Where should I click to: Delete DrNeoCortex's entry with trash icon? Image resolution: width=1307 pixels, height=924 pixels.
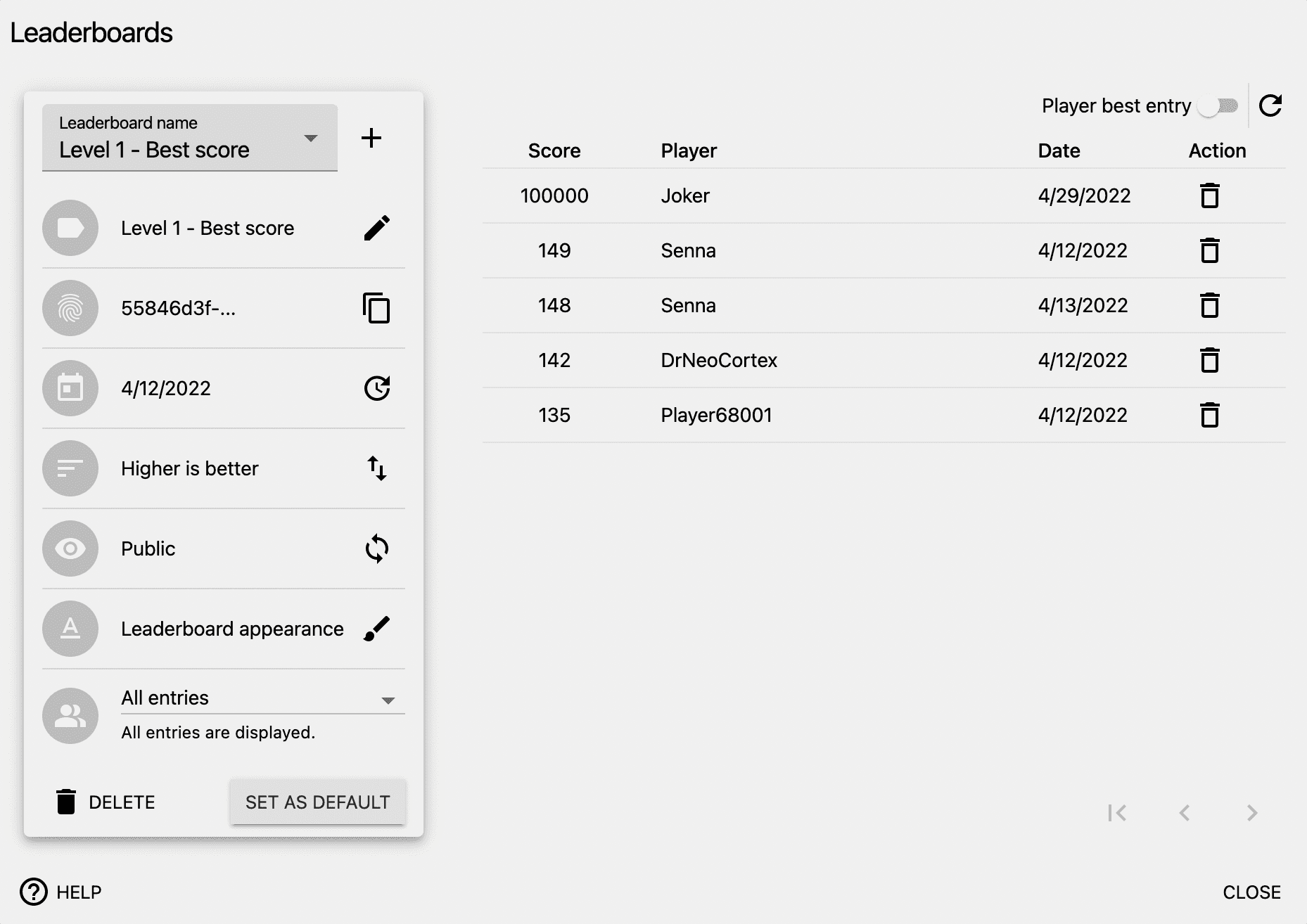(x=1209, y=360)
